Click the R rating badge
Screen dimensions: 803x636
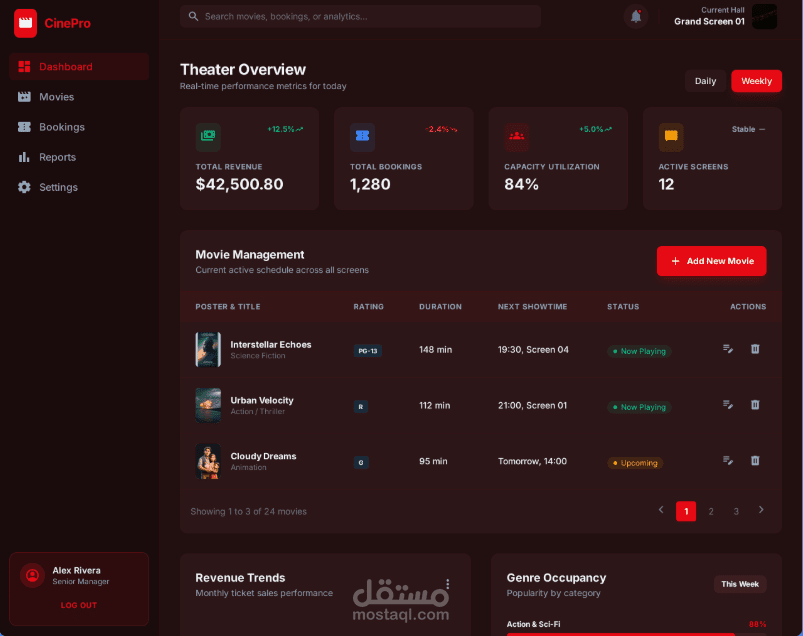[361, 407]
